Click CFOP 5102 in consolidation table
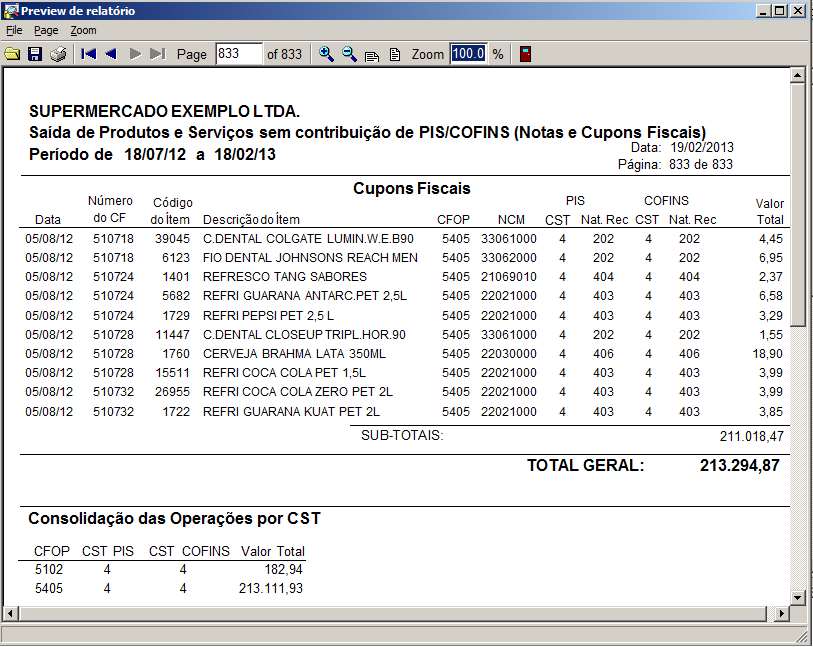This screenshot has width=813, height=647. click(49, 570)
